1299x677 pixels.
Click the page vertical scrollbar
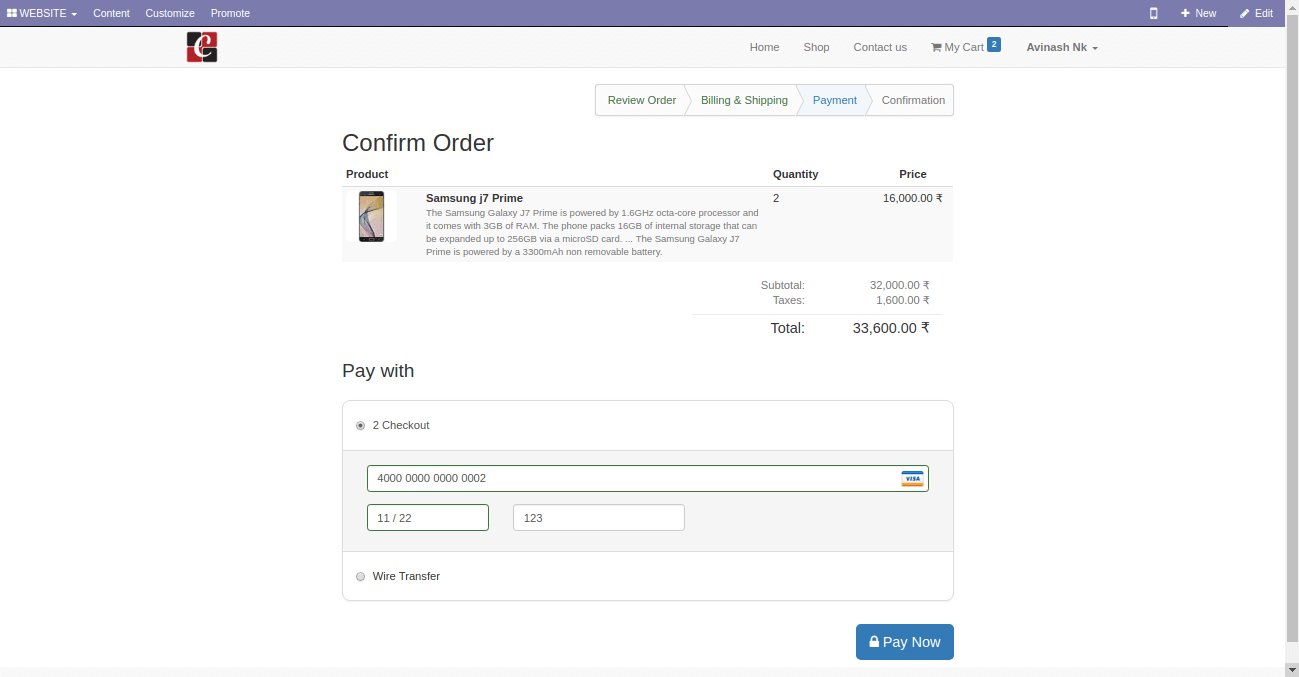1292,330
